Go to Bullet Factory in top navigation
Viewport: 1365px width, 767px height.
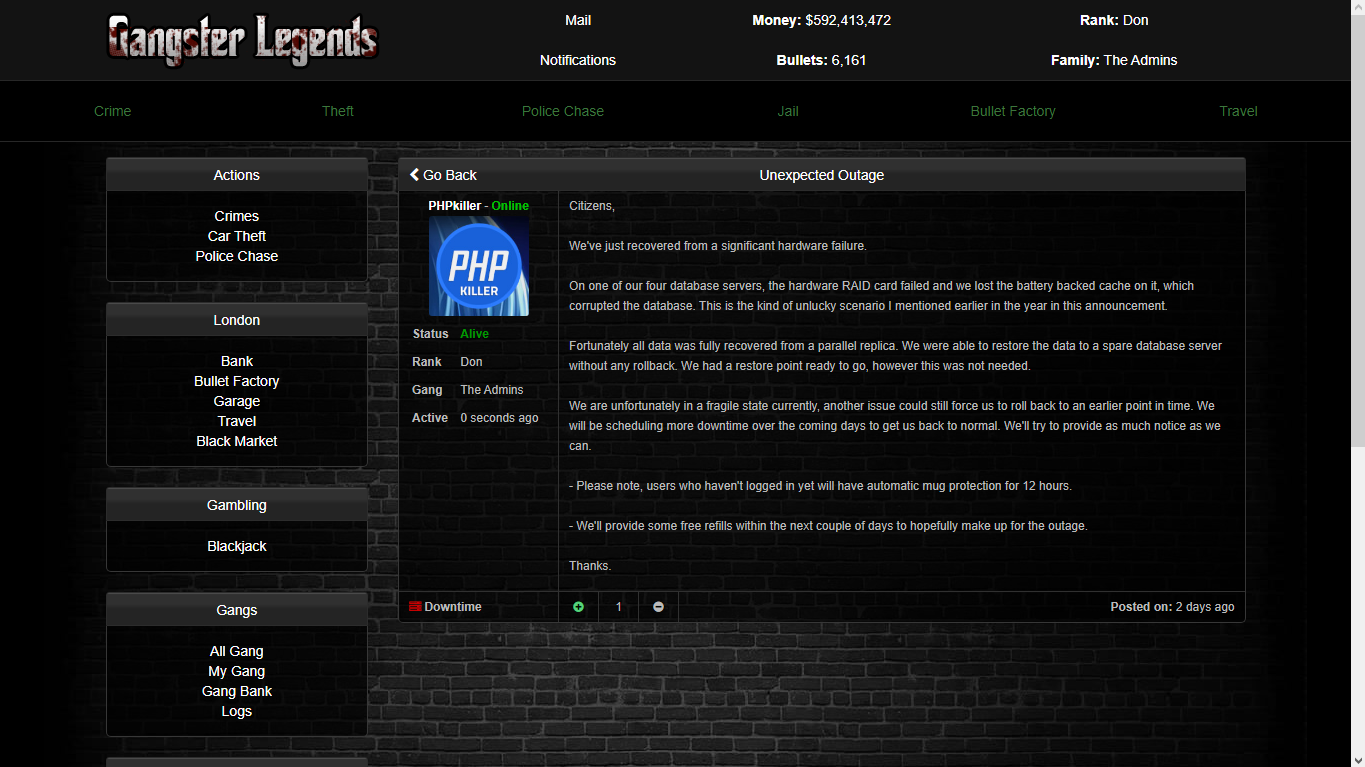point(1013,111)
